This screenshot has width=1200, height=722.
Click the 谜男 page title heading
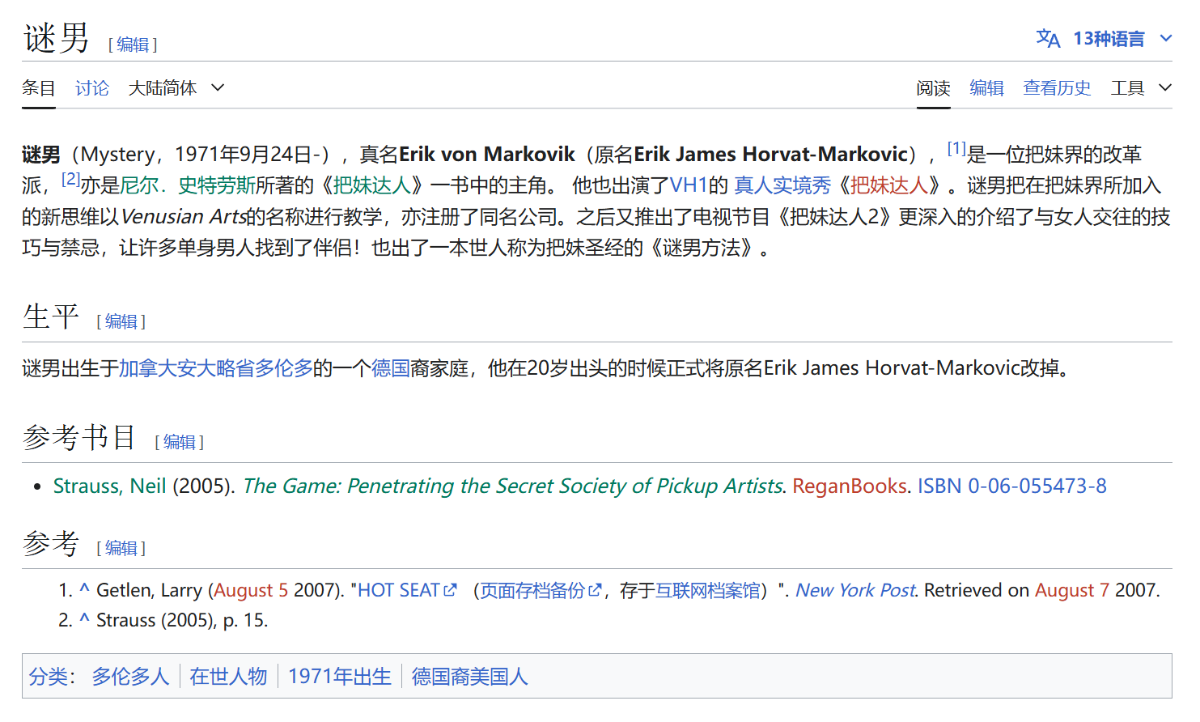click(57, 39)
